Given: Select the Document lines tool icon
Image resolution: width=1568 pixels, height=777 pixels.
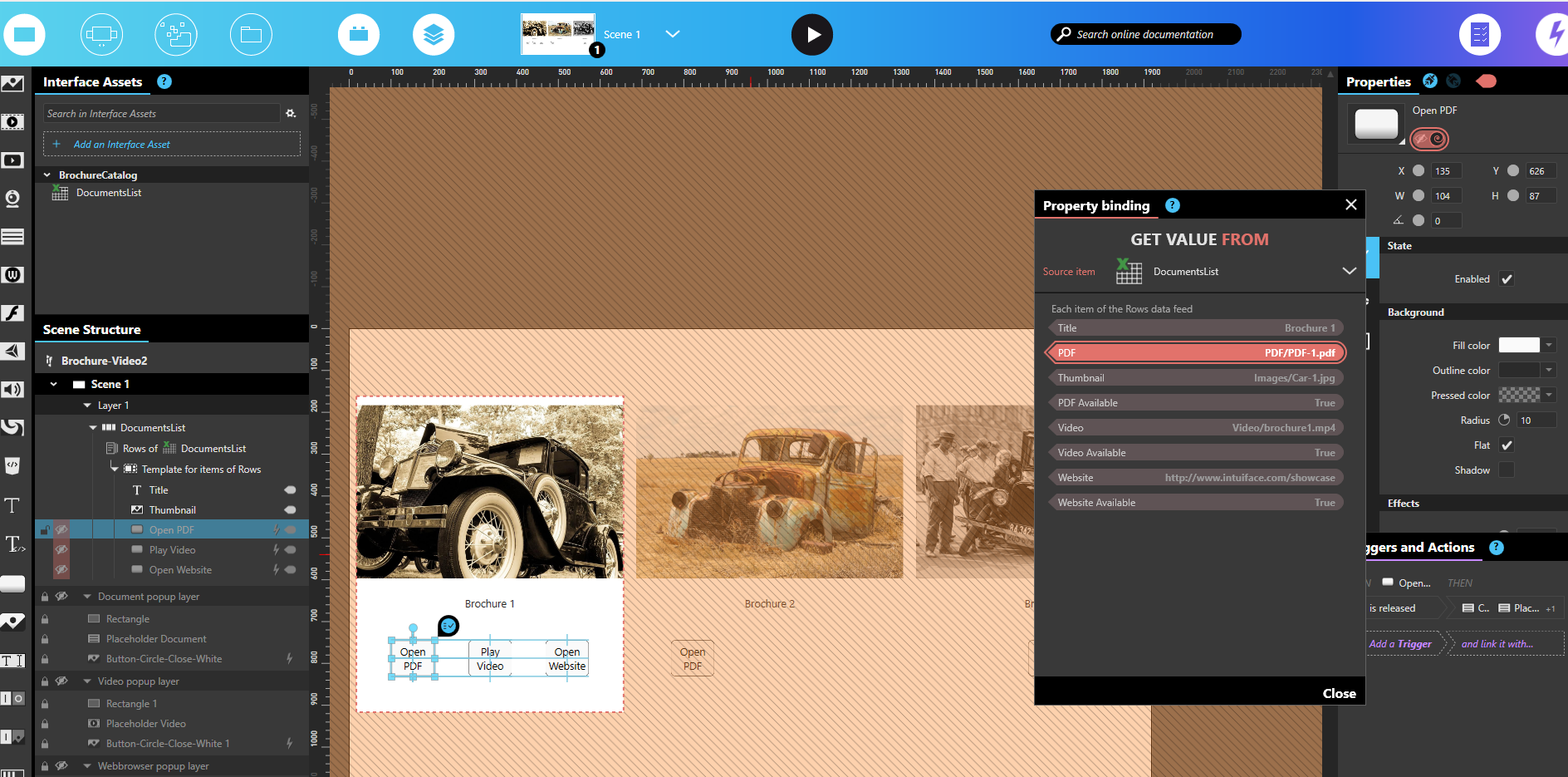Looking at the screenshot, I should coord(12,237).
